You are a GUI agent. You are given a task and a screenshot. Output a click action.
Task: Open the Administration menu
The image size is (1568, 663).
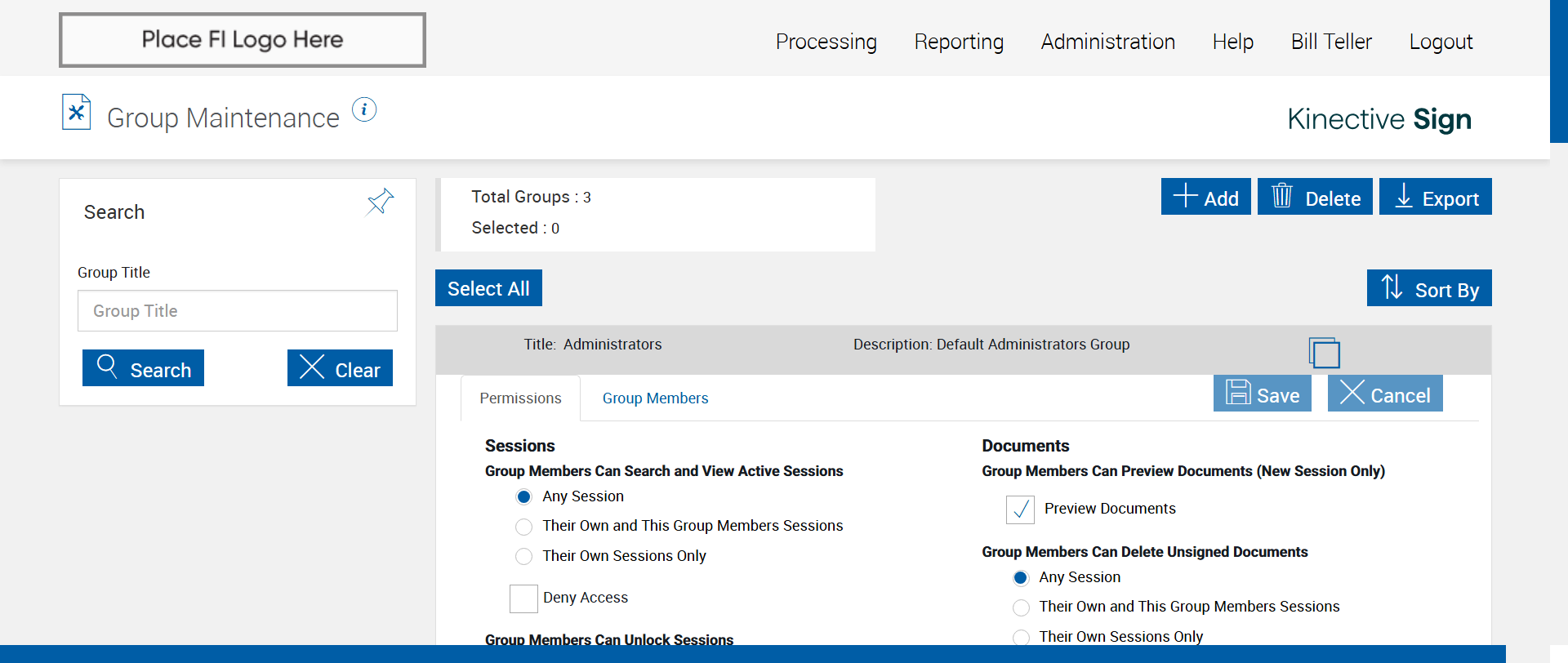click(1107, 42)
